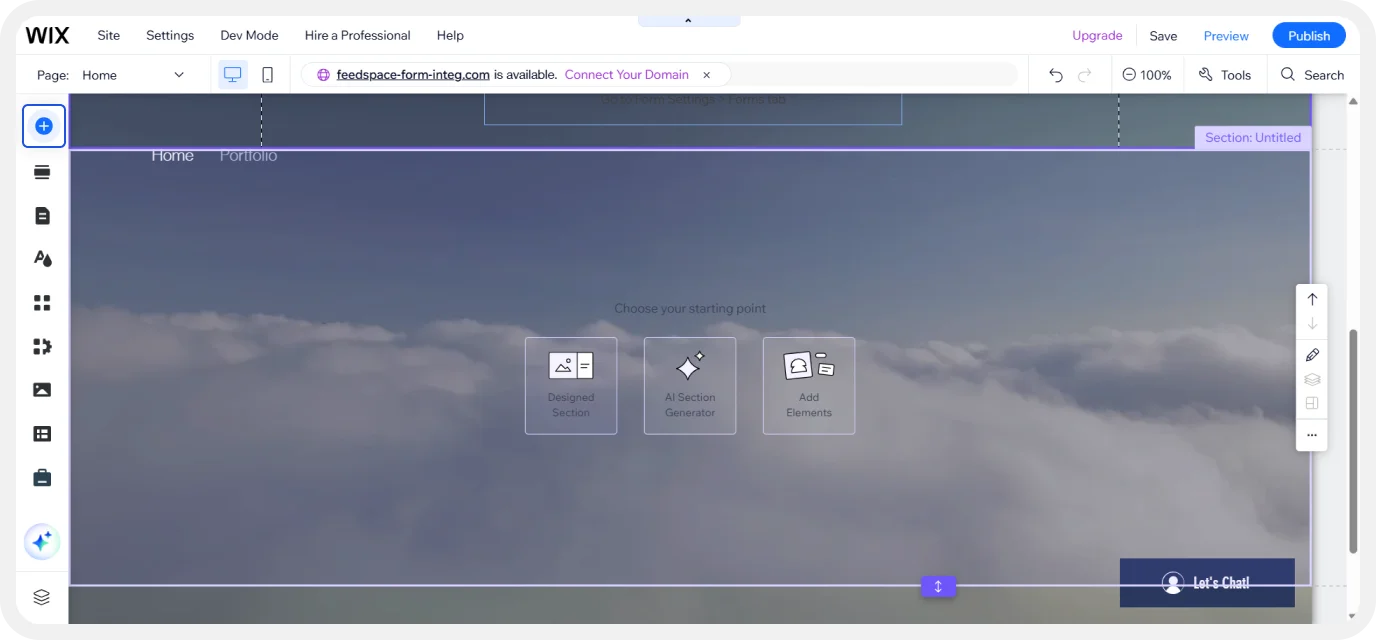Move the section up with the arrow
The height and width of the screenshot is (640, 1376).
(x=1312, y=298)
